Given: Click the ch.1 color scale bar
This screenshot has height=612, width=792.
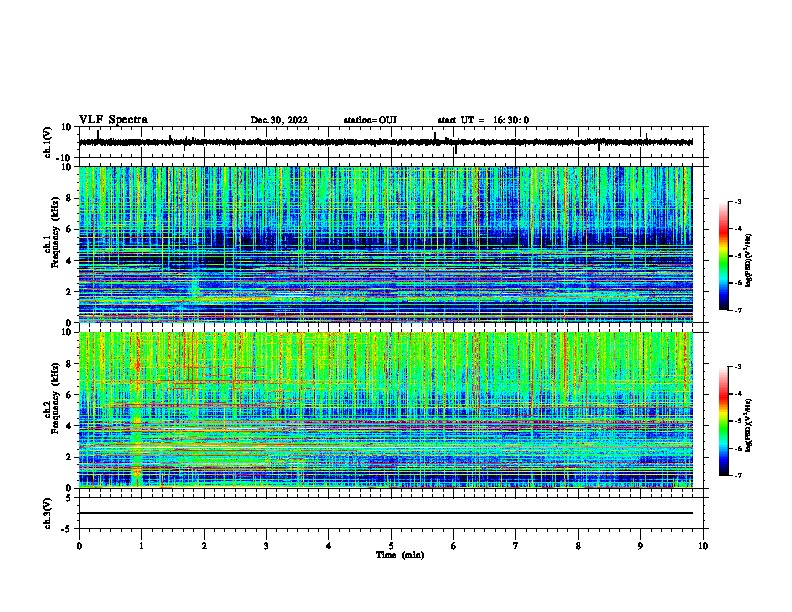Looking at the screenshot, I should pyautogui.click(x=724, y=256).
